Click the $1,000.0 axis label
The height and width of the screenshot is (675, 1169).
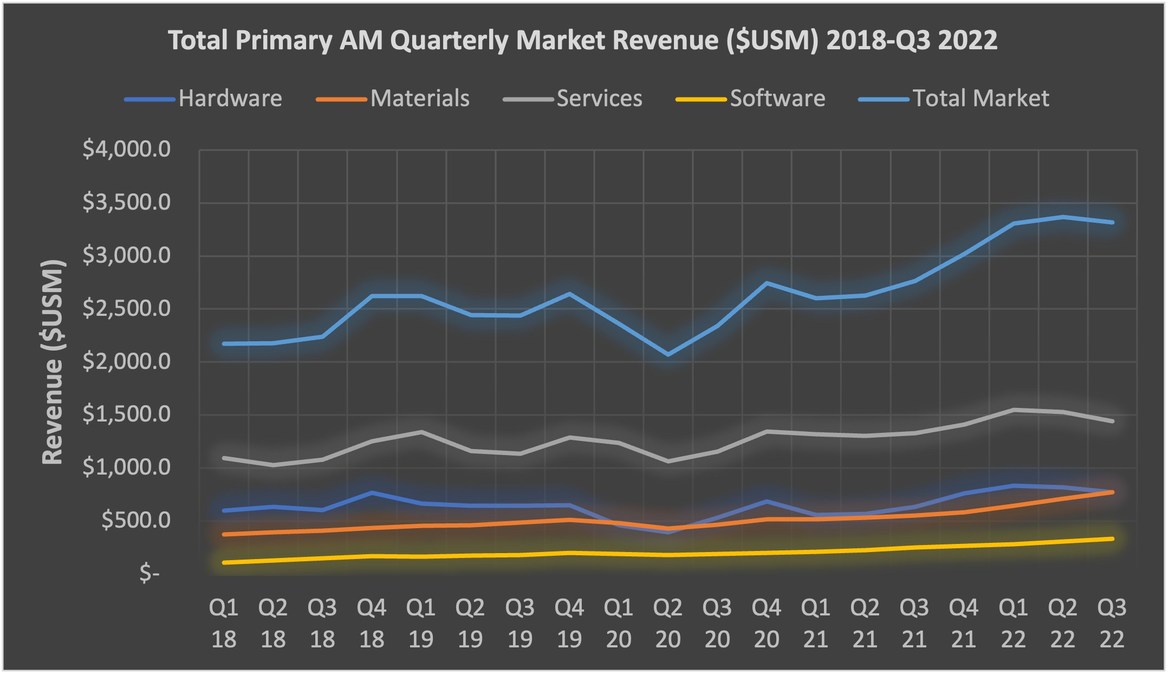(x=127, y=467)
